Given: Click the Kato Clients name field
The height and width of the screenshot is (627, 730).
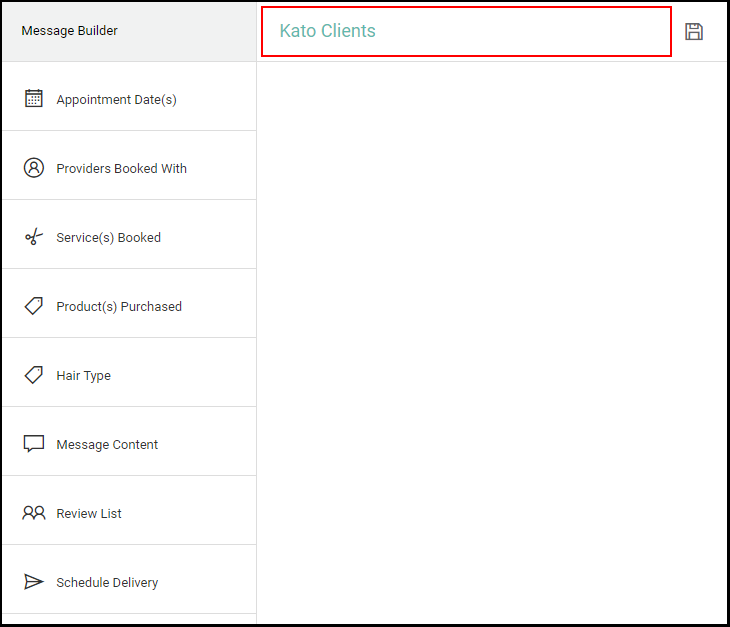Looking at the screenshot, I should (466, 31).
